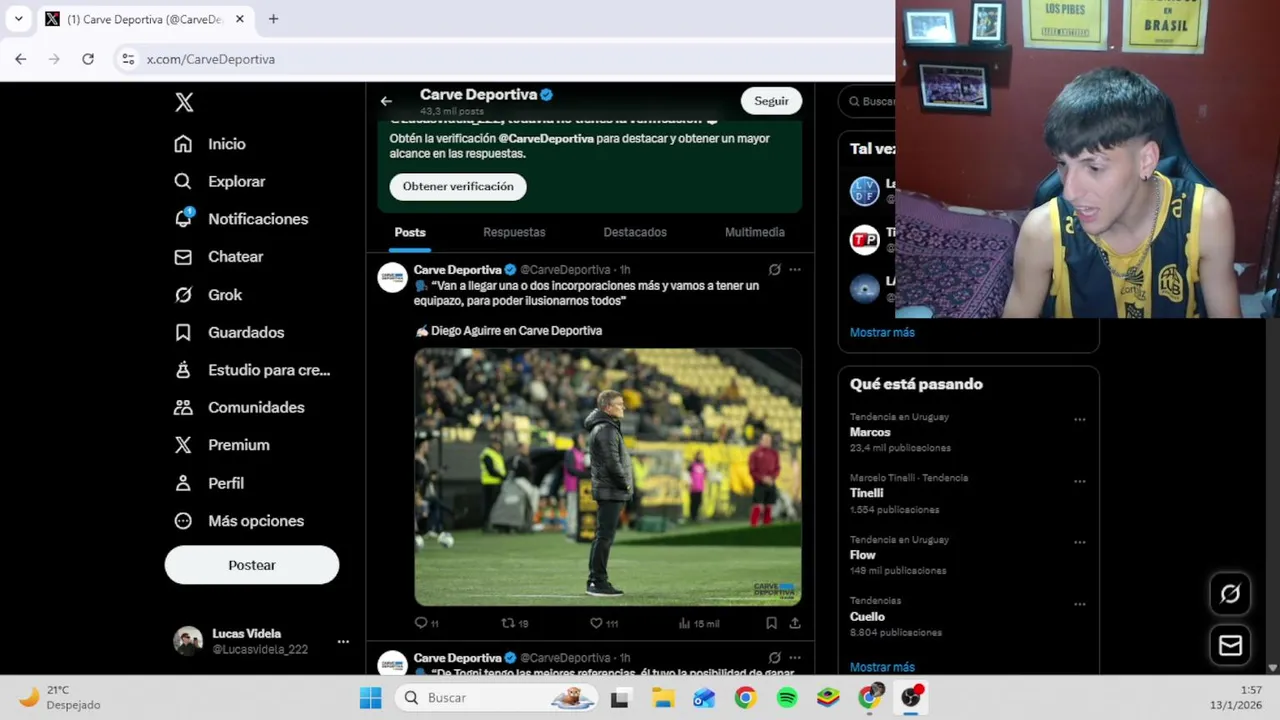Image resolution: width=1280 pixels, height=720 pixels.
Task: Open weather widget showing 21°C
Action: coord(60,697)
